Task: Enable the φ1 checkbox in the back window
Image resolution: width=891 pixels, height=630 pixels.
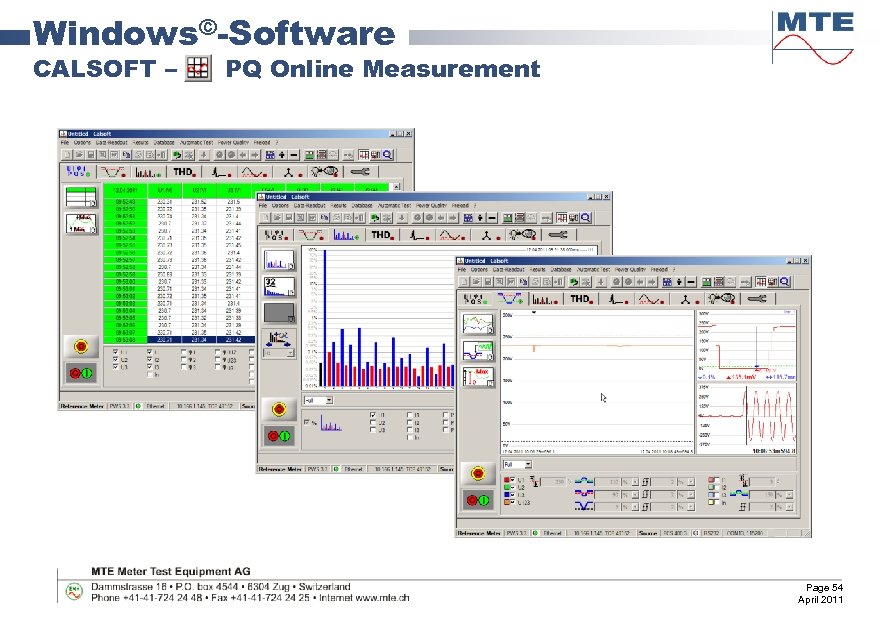Action: tap(184, 352)
